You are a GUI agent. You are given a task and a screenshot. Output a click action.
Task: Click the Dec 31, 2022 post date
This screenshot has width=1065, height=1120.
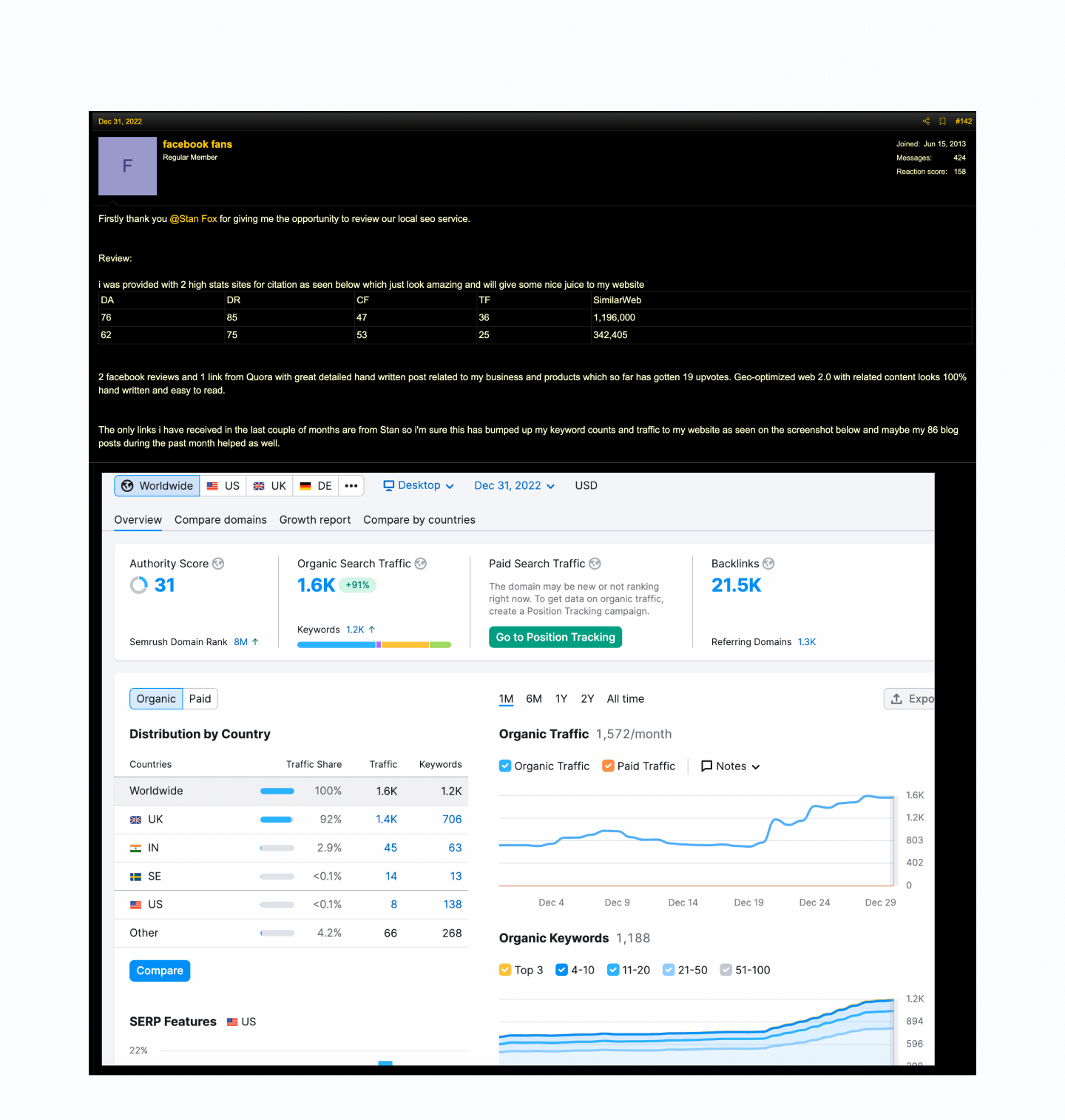[120, 121]
